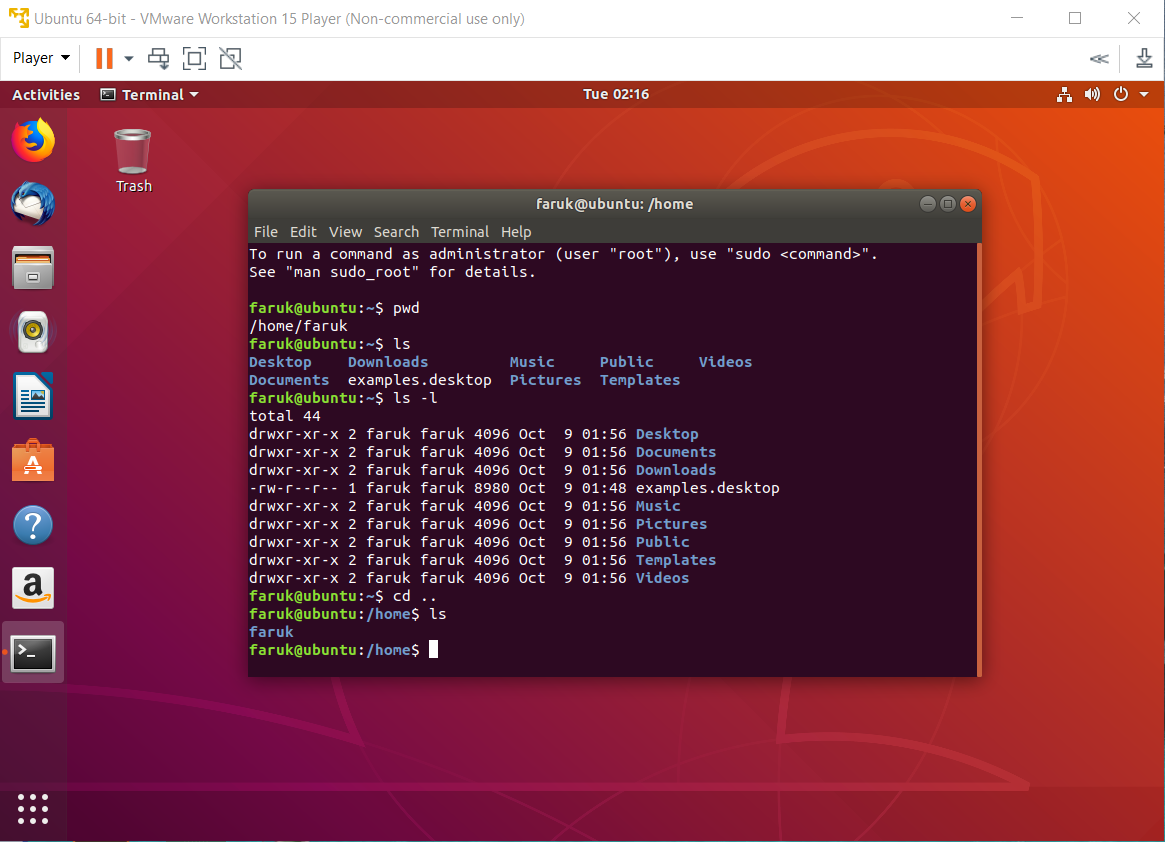Click the VMware download/install tools icon
Screen dimensions: 1165x842
pyautogui.click(x=1144, y=58)
